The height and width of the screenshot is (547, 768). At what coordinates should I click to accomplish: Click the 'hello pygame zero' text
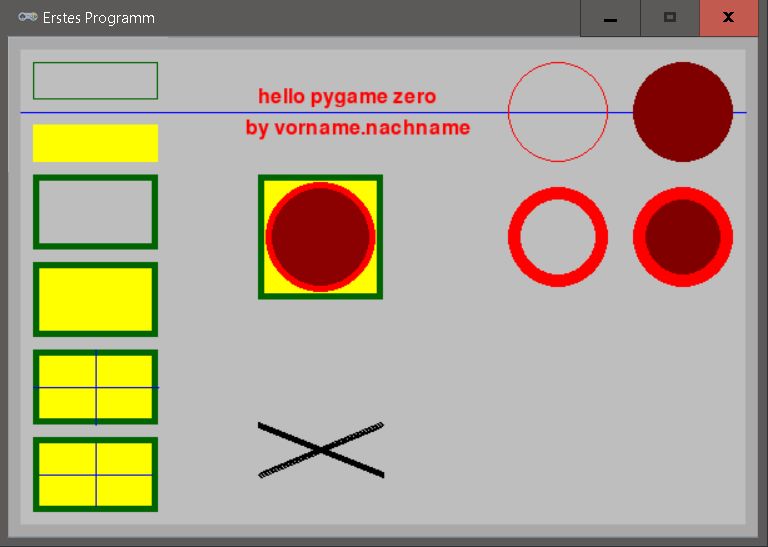point(347,96)
